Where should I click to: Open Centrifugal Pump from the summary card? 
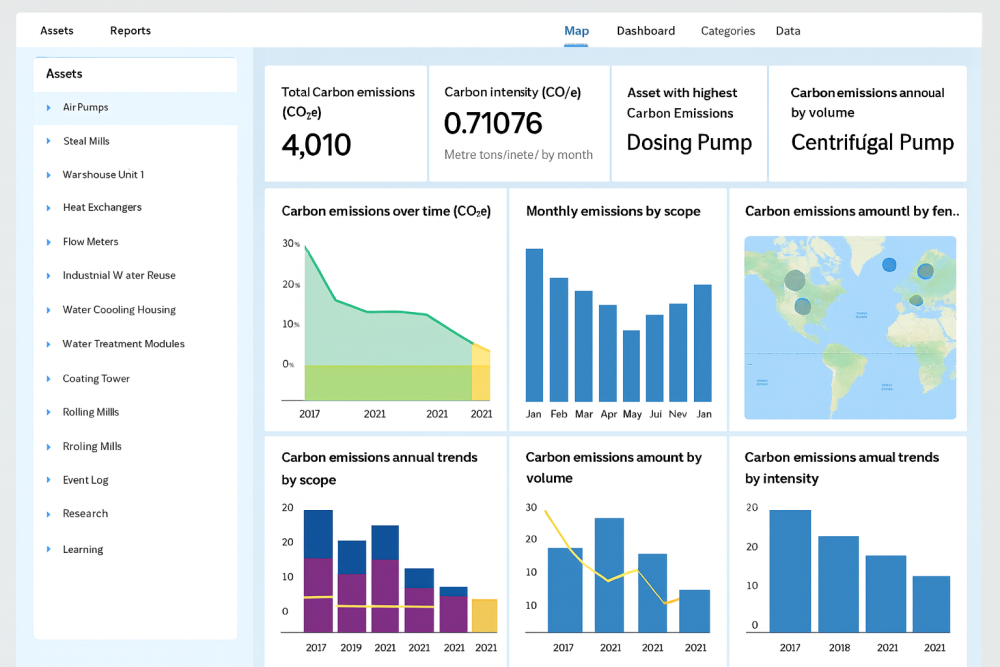click(x=872, y=143)
